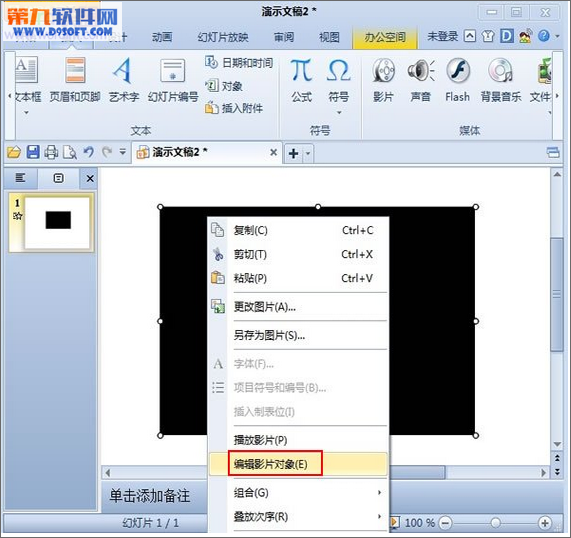Redo the last action
The image size is (571, 538).
107,152
